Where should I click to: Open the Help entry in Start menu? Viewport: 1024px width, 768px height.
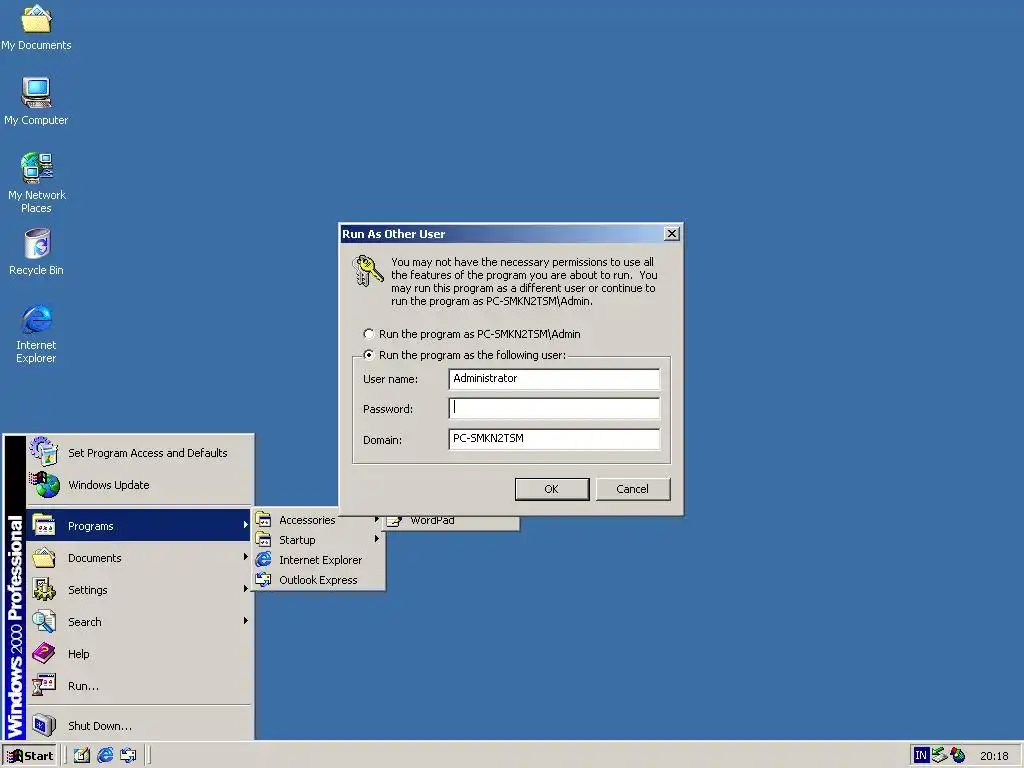click(139, 654)
